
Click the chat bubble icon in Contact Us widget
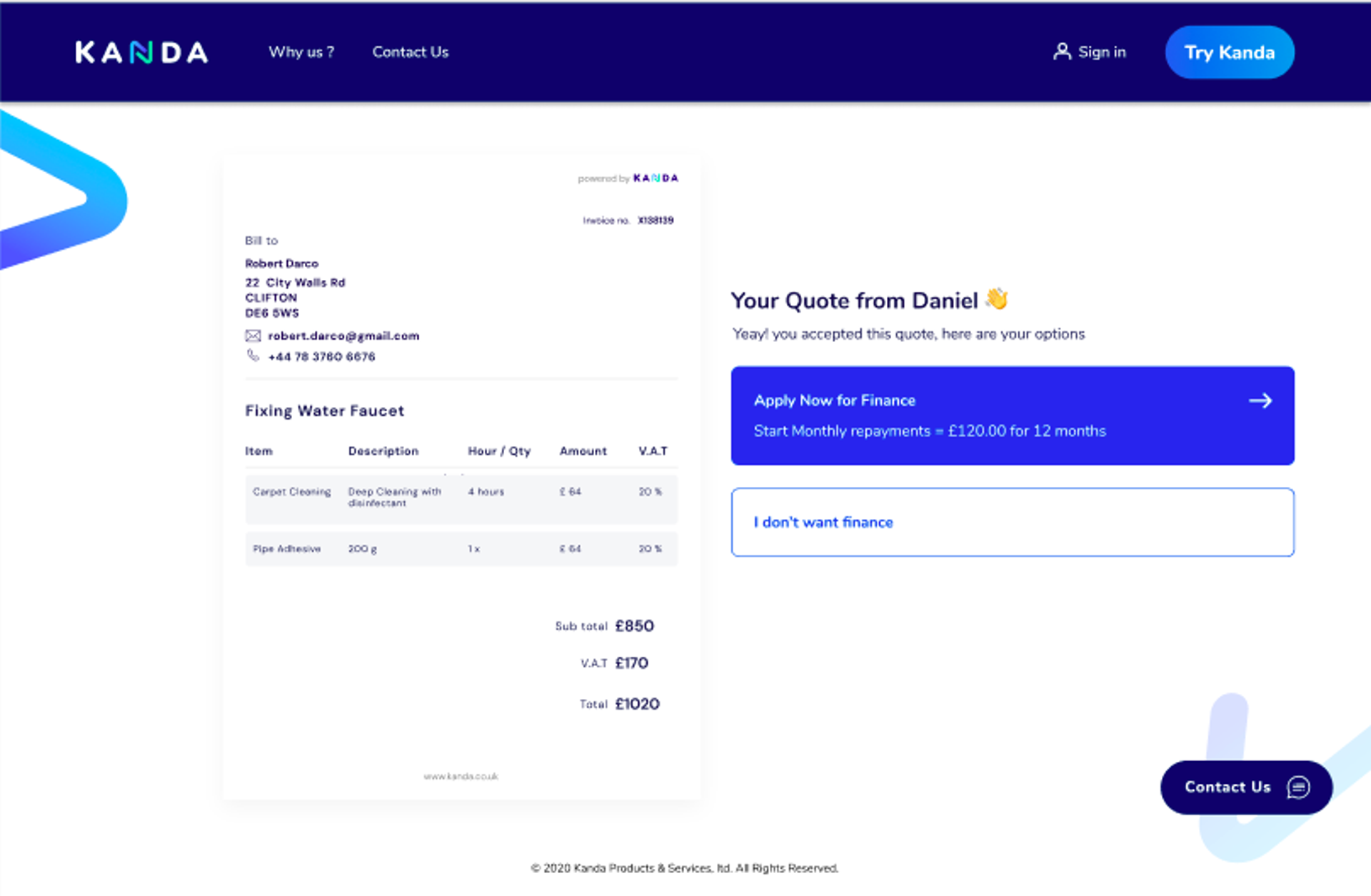click(1298, 787)
